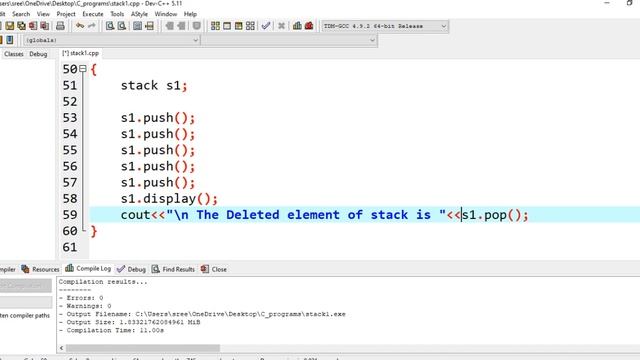The height and width of the screenshot is (360, 640).
Task: Open the Project menu
Action: click(x=66, y=14)
